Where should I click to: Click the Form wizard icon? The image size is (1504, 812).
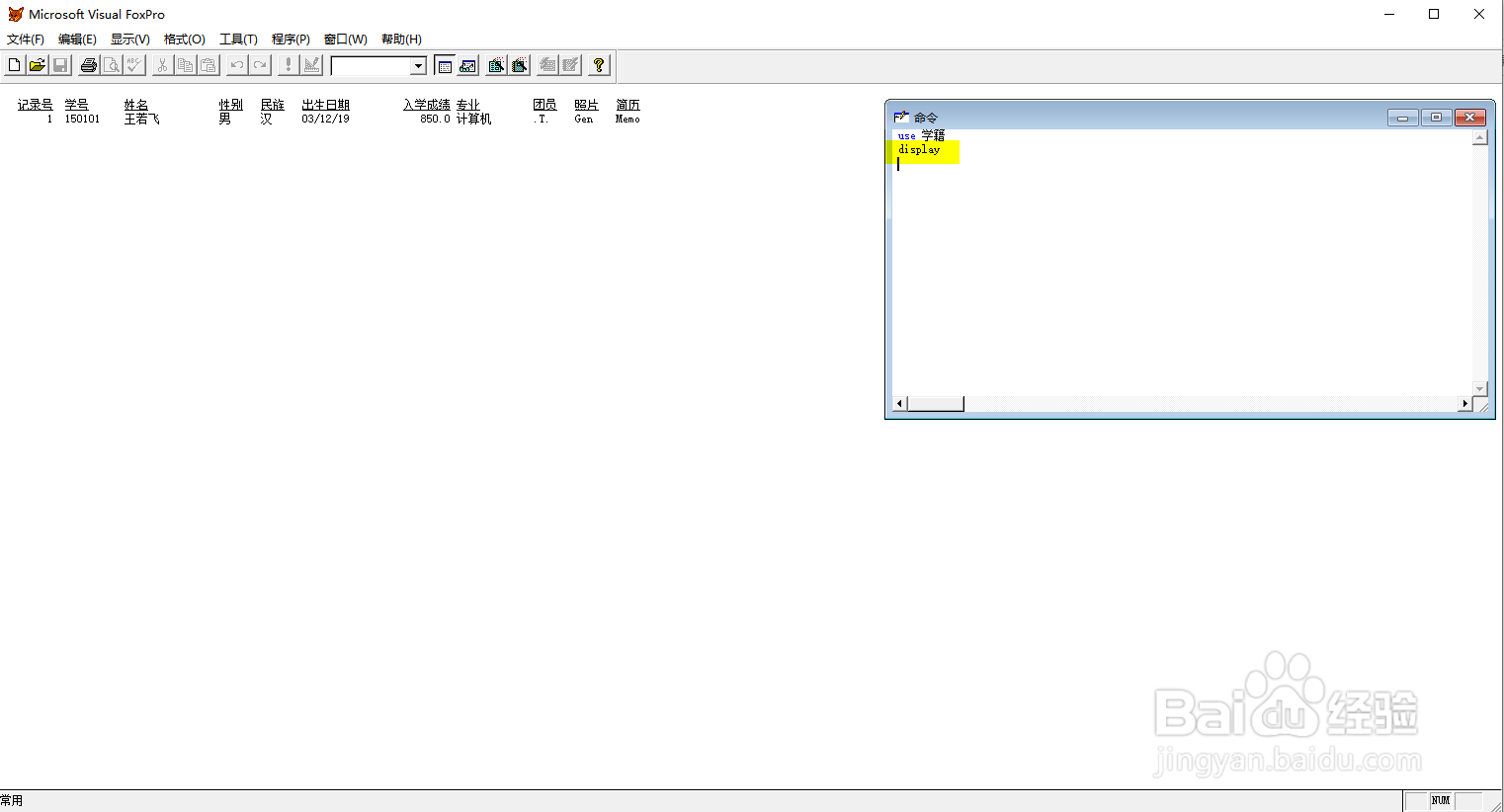pyautogui.click(x=496, y=65)
